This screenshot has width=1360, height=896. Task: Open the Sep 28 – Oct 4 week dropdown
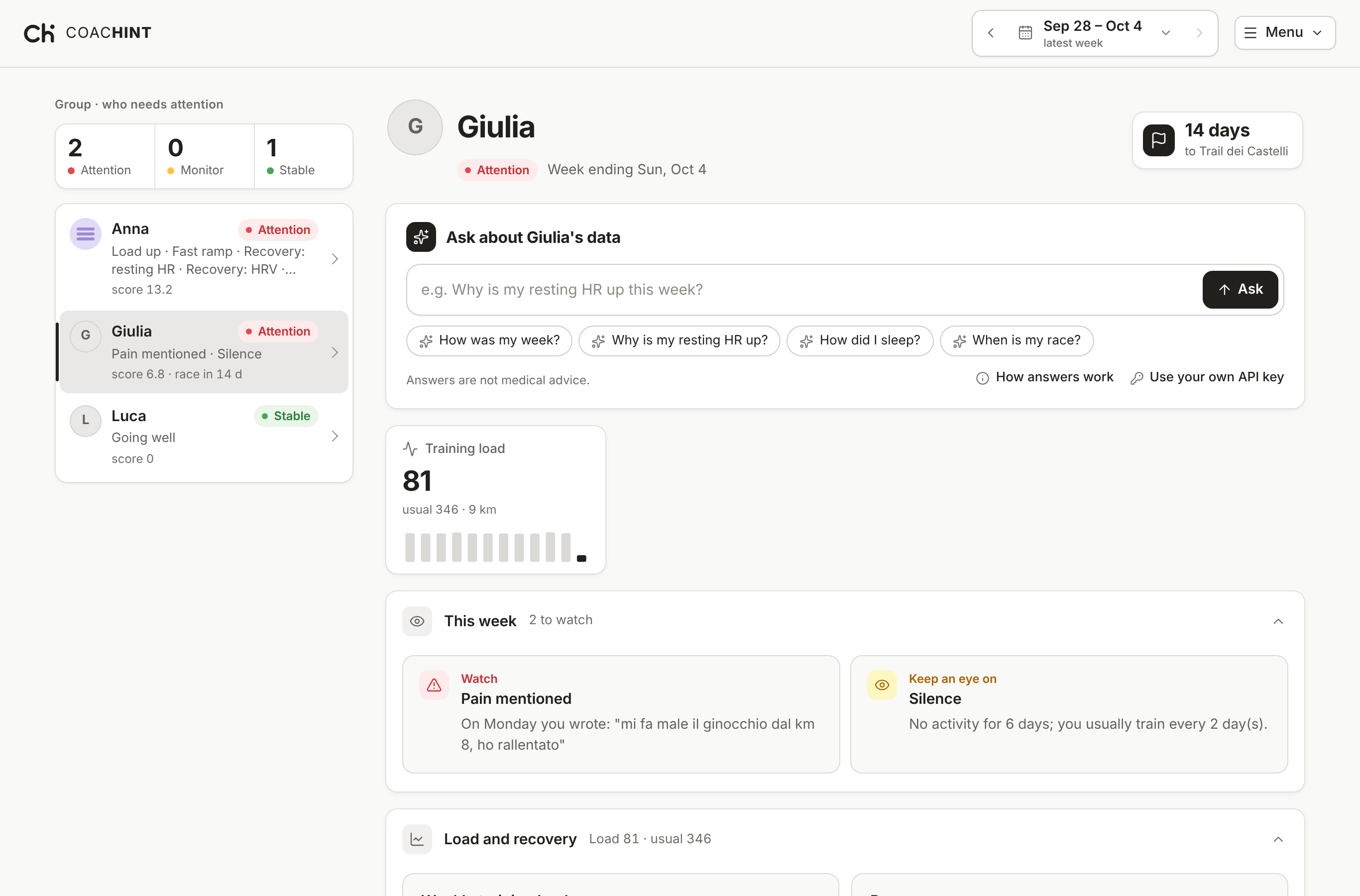click(1094, 33)
